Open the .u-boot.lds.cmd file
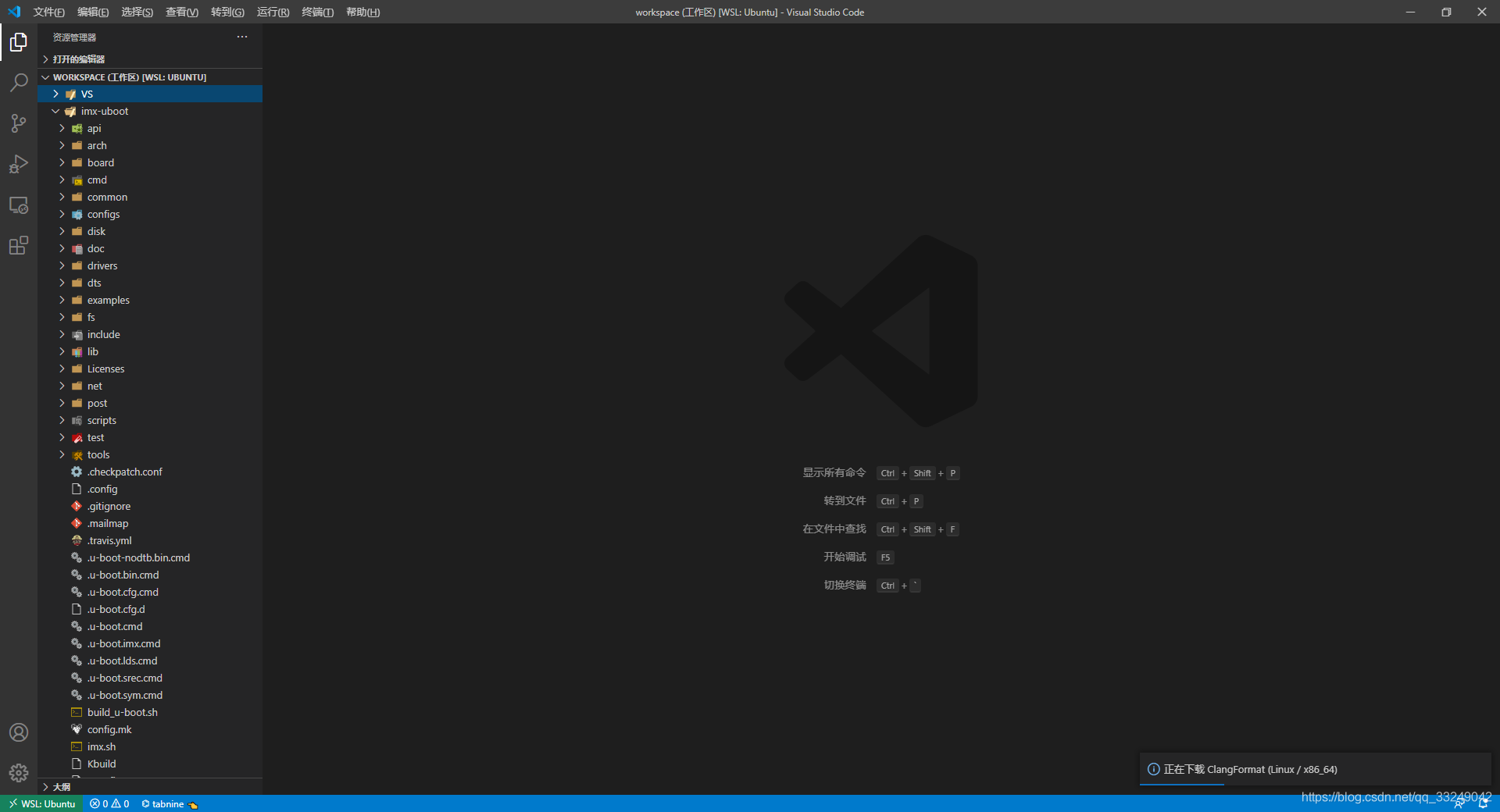1500x812 pixels. [150, 661]
